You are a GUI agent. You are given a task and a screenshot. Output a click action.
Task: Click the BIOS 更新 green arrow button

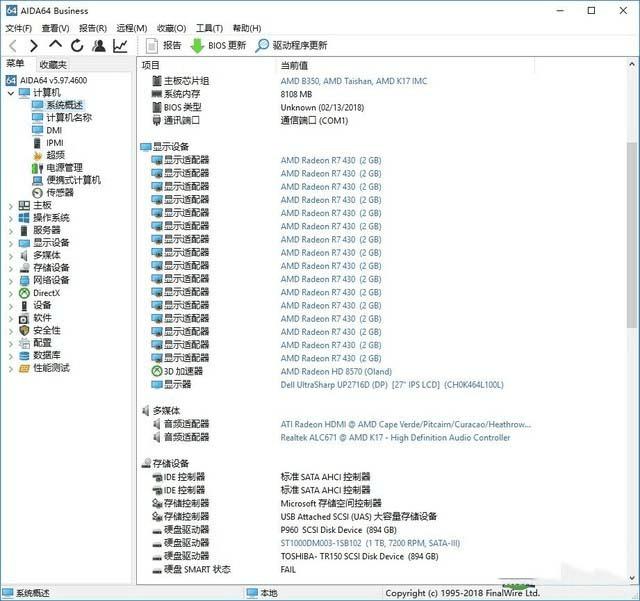coord(218,46)
